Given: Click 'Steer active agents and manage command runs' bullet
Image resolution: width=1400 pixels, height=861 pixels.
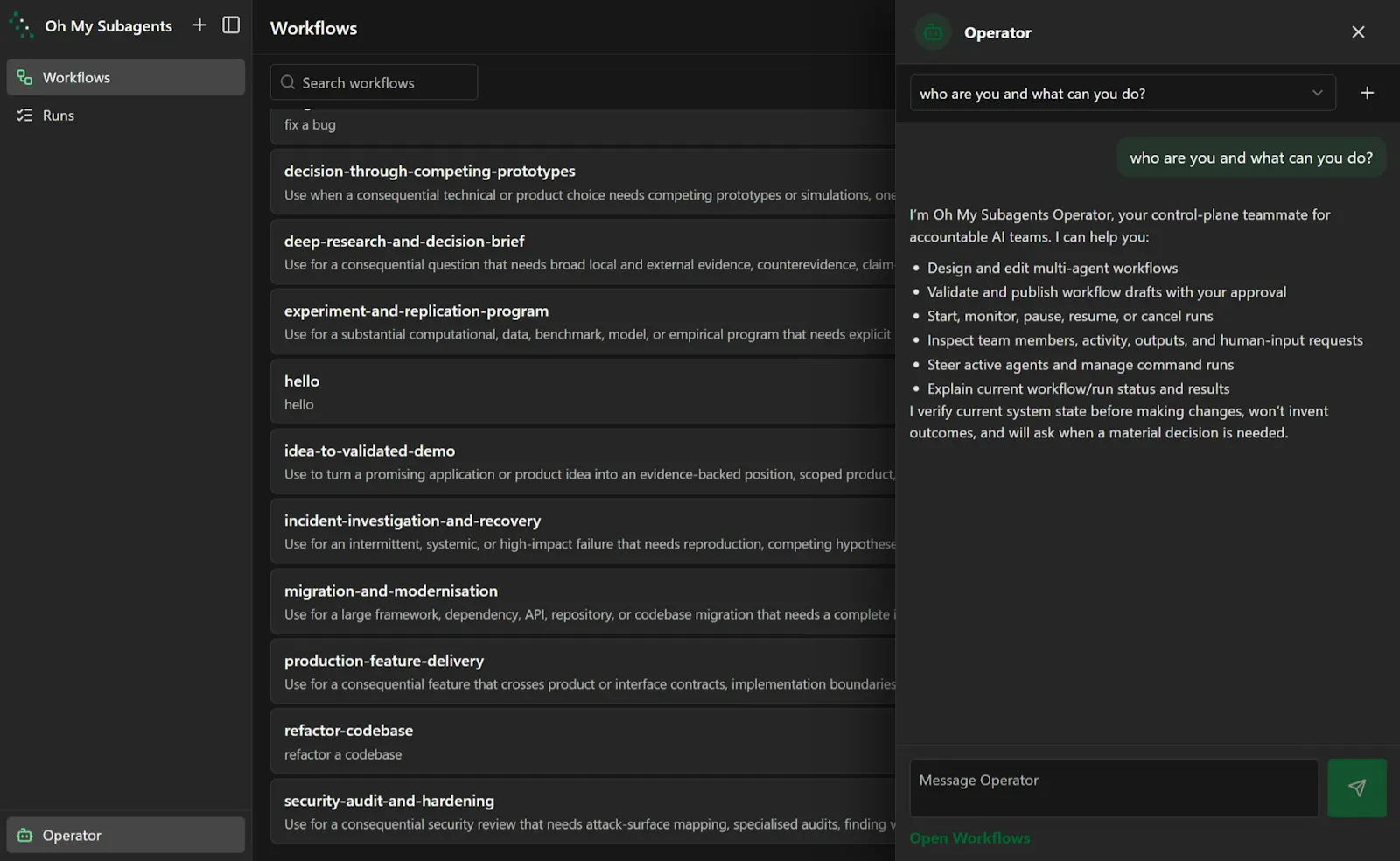Looking at the screenshot, I should coord(1081,365).
